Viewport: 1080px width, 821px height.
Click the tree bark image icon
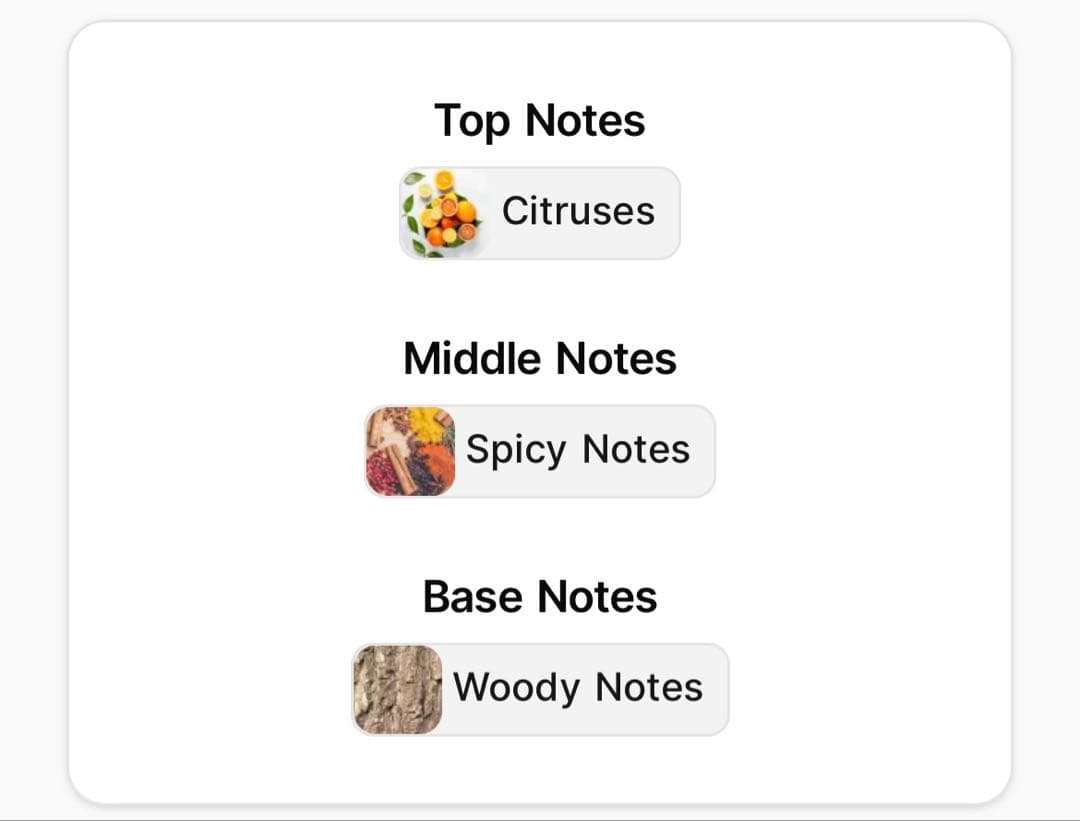click(397, 689)
